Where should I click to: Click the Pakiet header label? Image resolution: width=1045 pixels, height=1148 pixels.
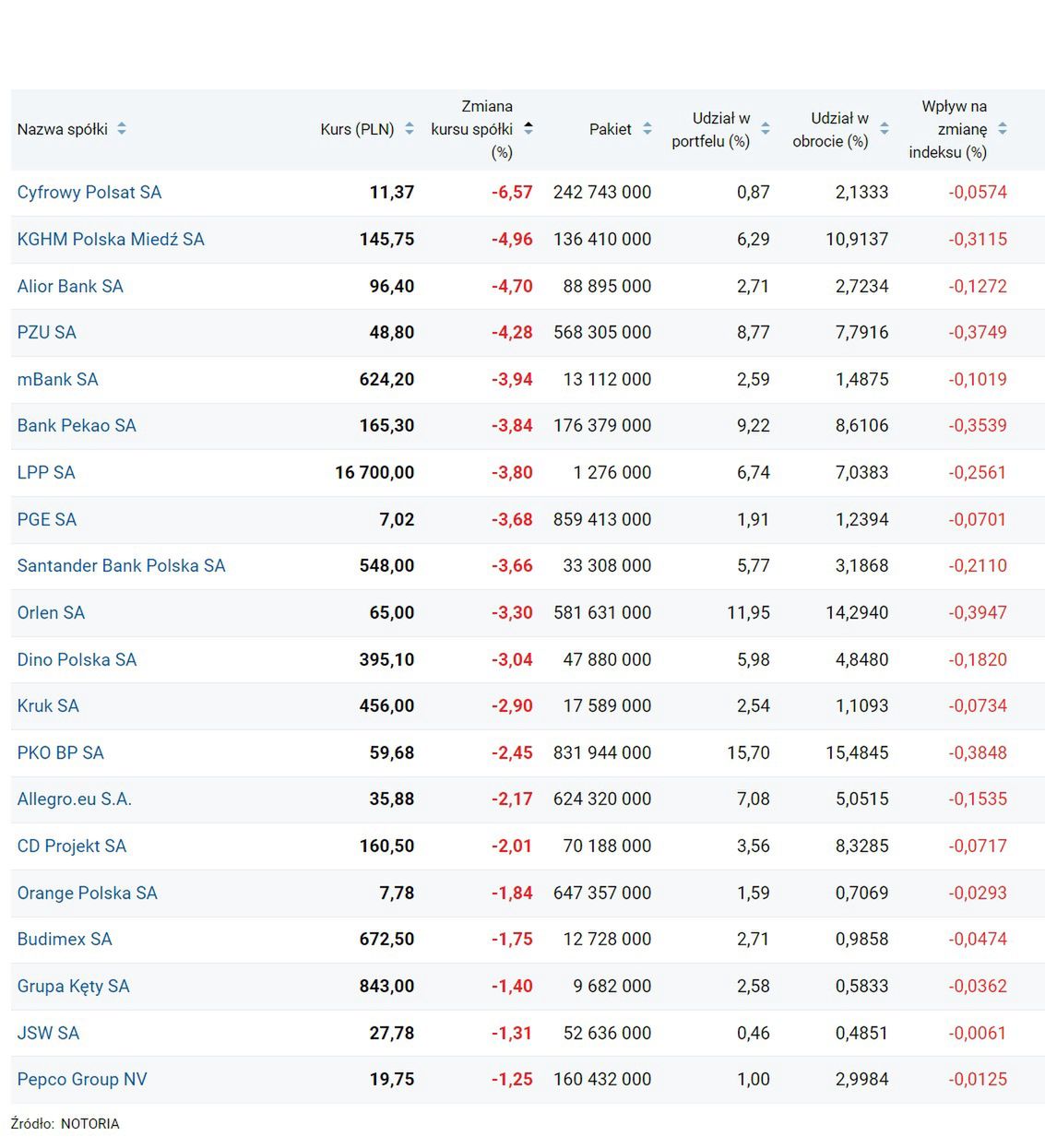(x=611, y=129)
